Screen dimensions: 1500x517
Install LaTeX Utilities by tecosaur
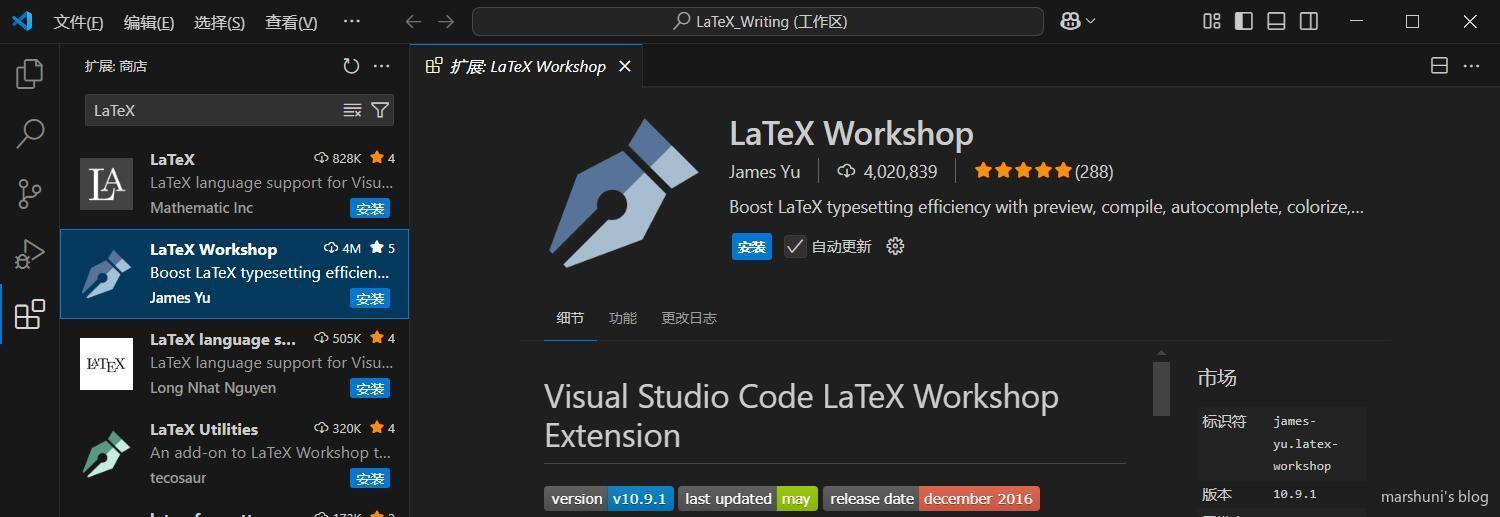370,479
